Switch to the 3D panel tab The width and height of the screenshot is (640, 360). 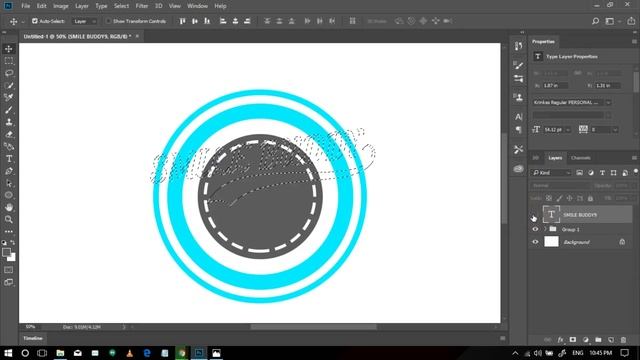(x=536, y=158)
